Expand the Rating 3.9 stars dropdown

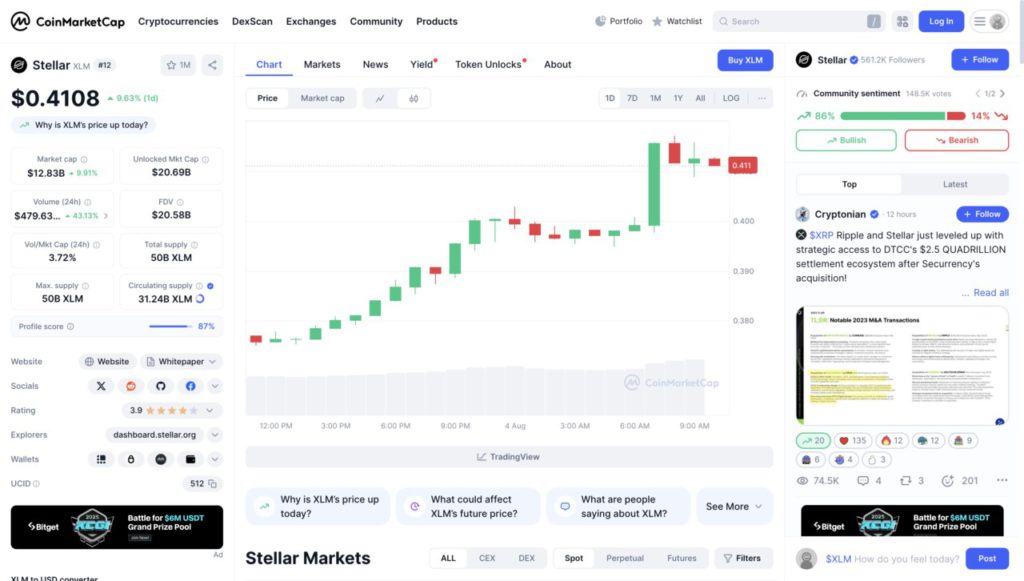210,410
